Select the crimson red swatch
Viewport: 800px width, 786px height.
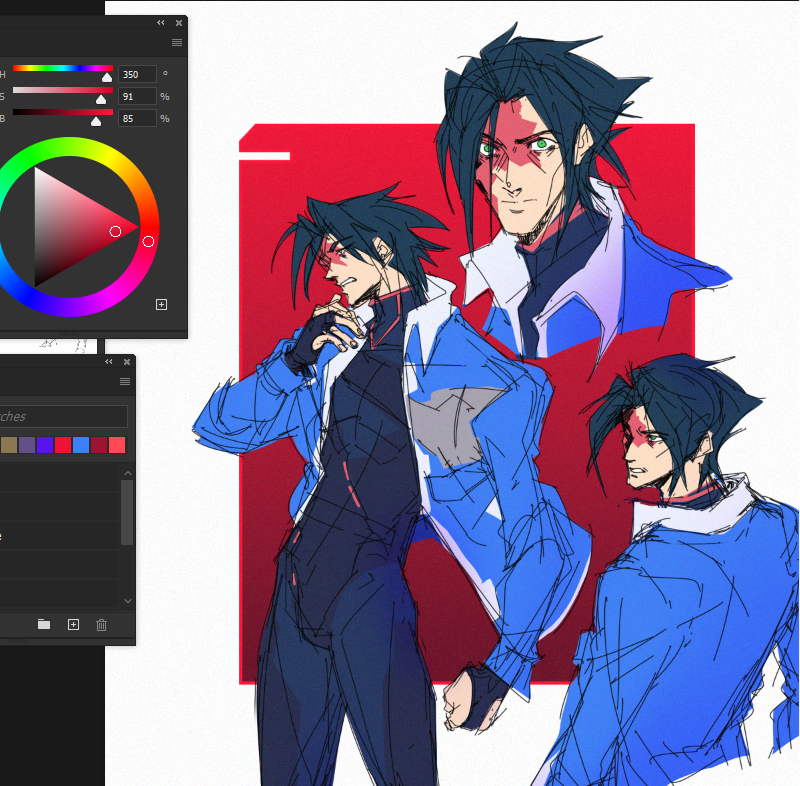[x=63, y=445]
